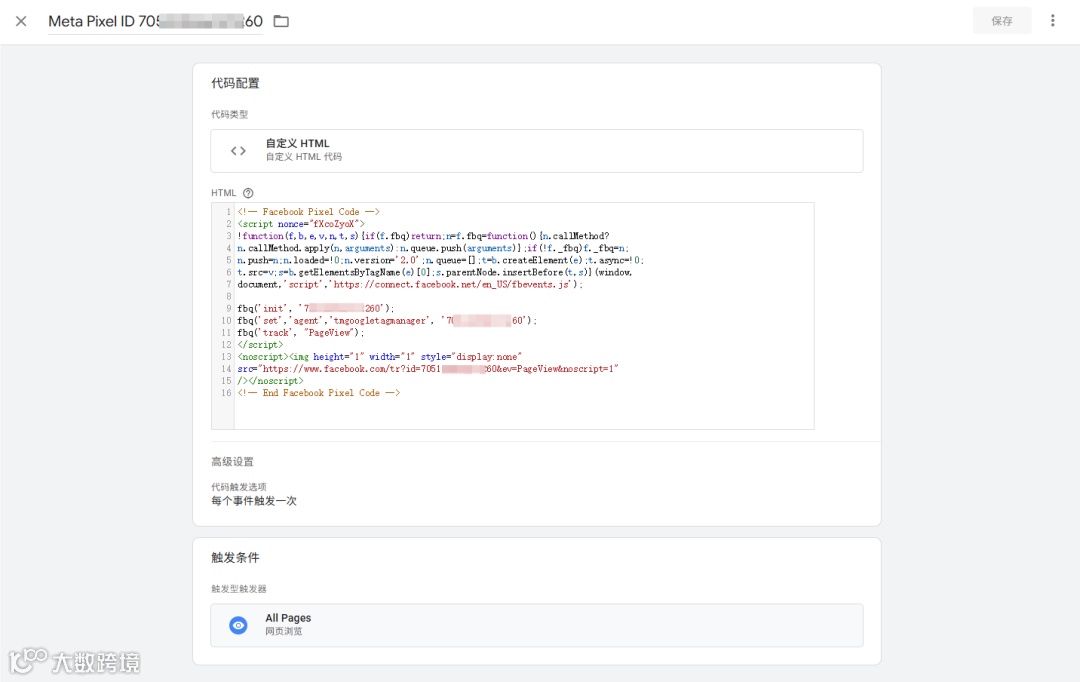Edit the Meta Pixel ID tag name
This screenshot has height=682, width=1080.
pos(155,21)
